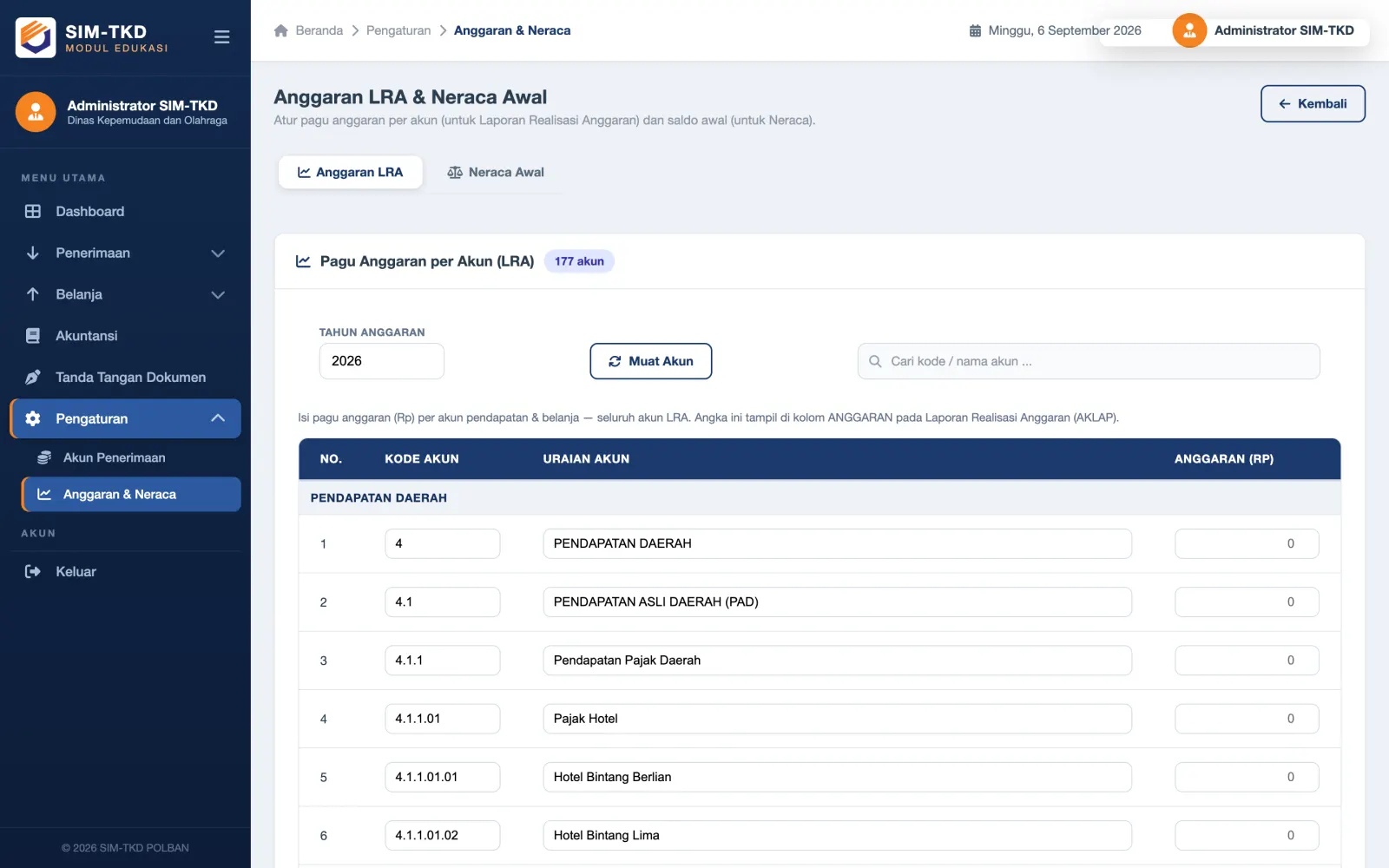Click the calendar icon beside the date
Image resolution: width=1389 pixels, height=868 pixels.
(x=975, y=30)
